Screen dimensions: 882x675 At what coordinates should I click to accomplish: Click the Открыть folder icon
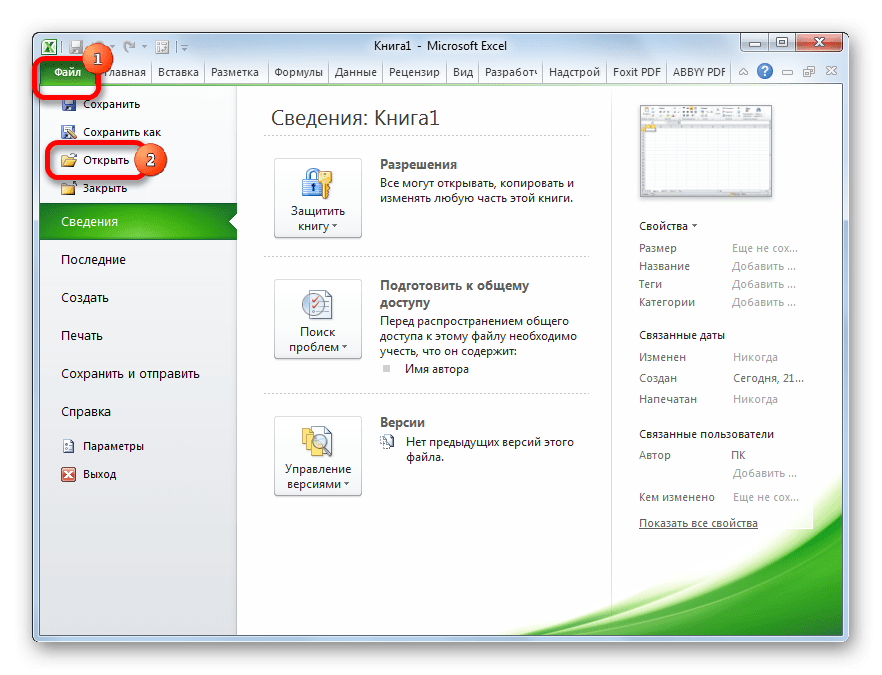pos(69,160)
